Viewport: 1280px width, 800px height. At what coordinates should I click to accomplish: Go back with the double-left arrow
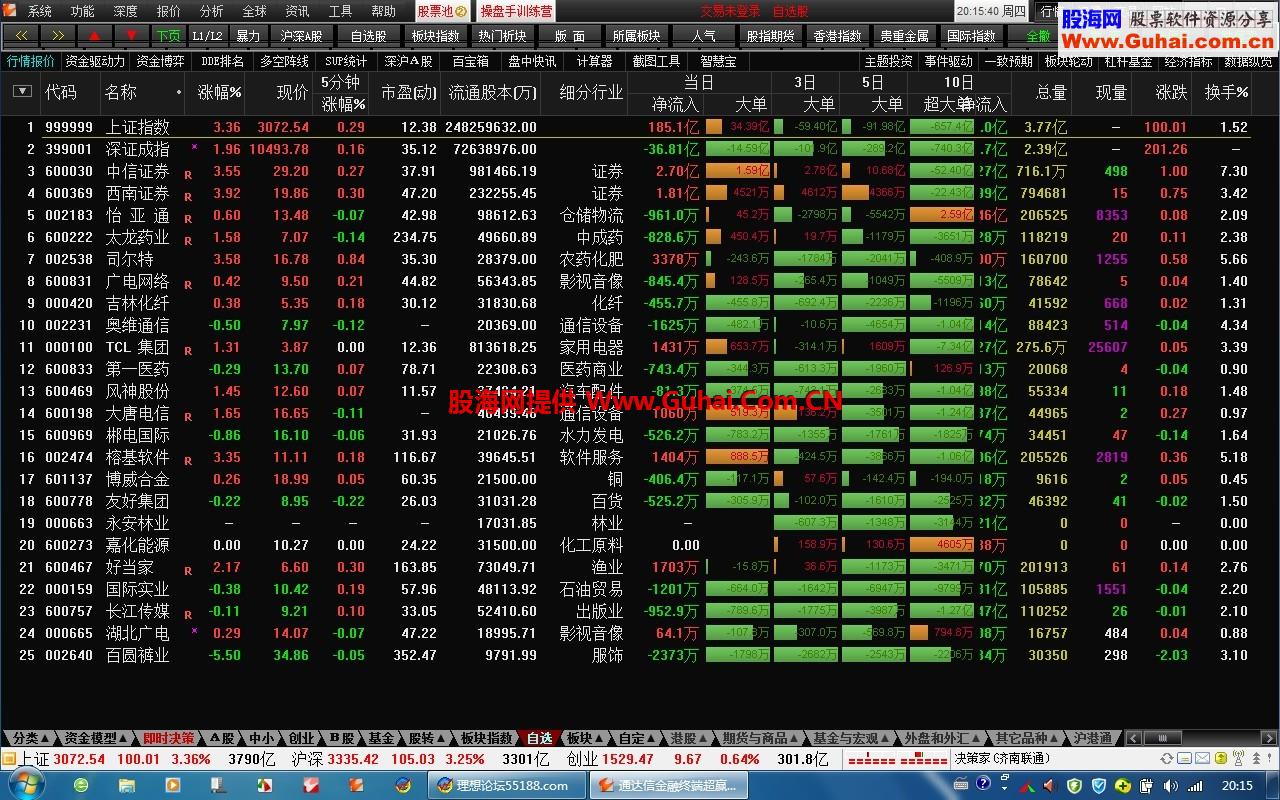22,35
